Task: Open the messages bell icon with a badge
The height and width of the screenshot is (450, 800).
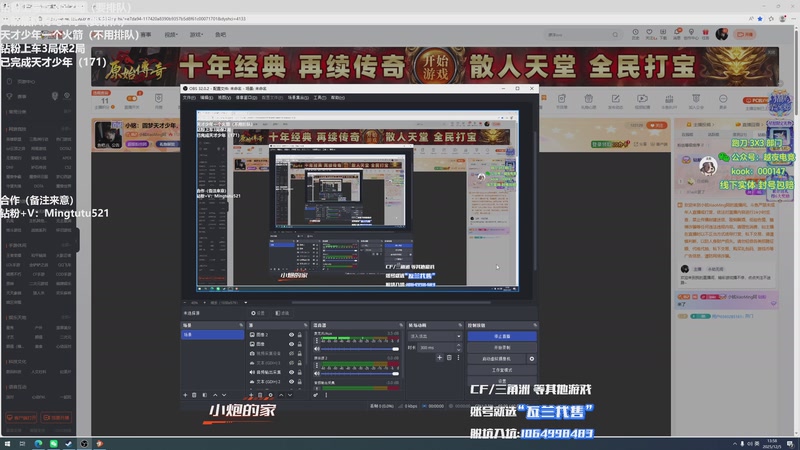Action: [677, 34]
